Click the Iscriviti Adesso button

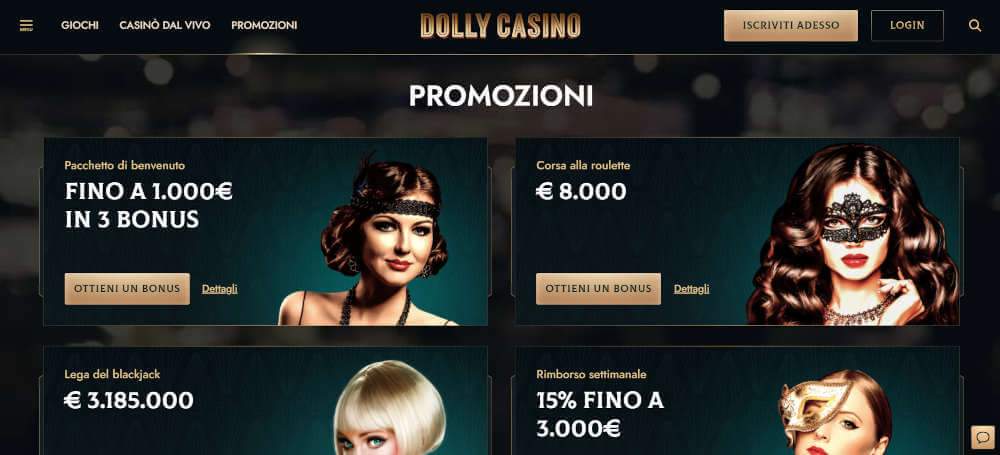[791, 26]
